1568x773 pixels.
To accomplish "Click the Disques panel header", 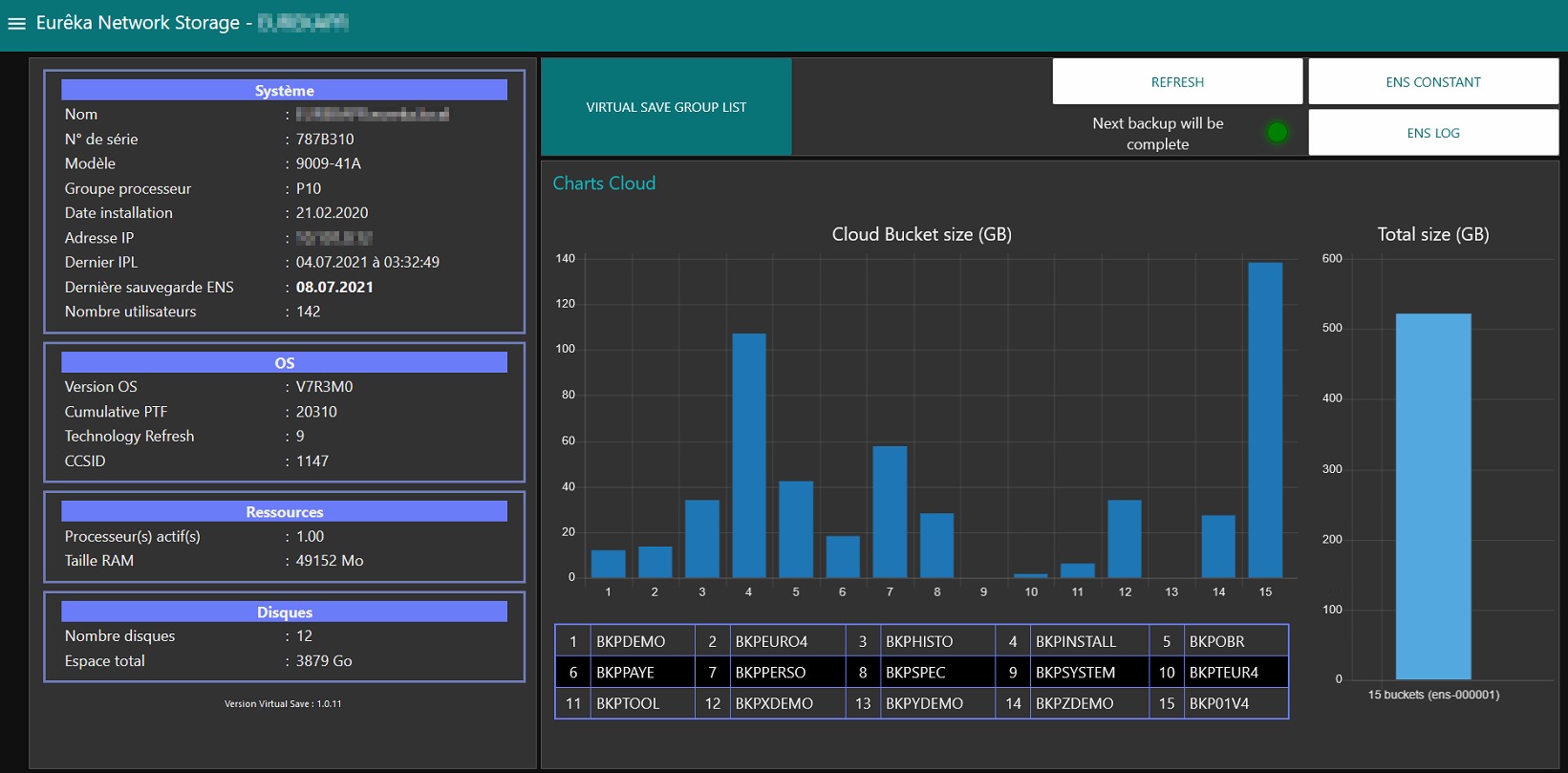I will coord(284,612).
